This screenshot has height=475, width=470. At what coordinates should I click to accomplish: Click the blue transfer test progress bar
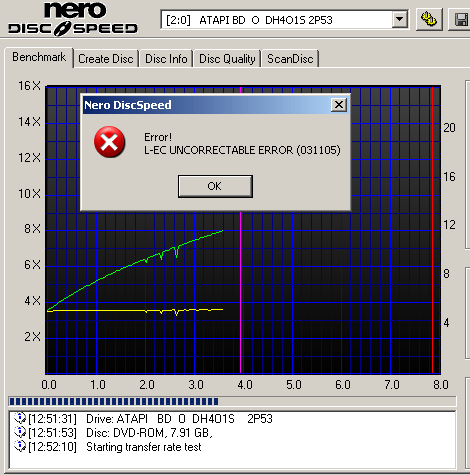[114, 401]
